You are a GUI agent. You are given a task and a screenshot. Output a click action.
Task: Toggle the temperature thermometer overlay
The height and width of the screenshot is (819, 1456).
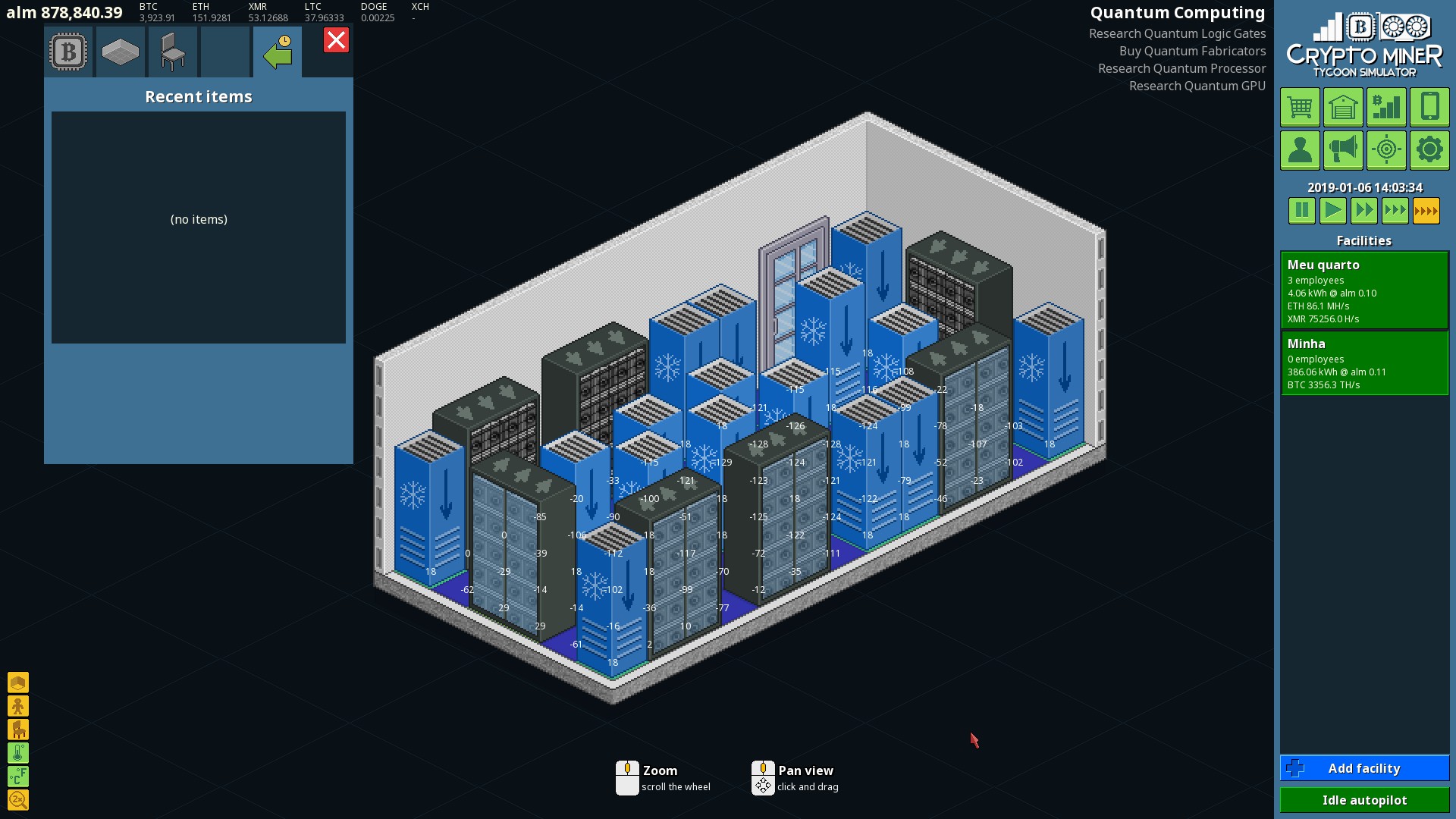coord(18,753)
